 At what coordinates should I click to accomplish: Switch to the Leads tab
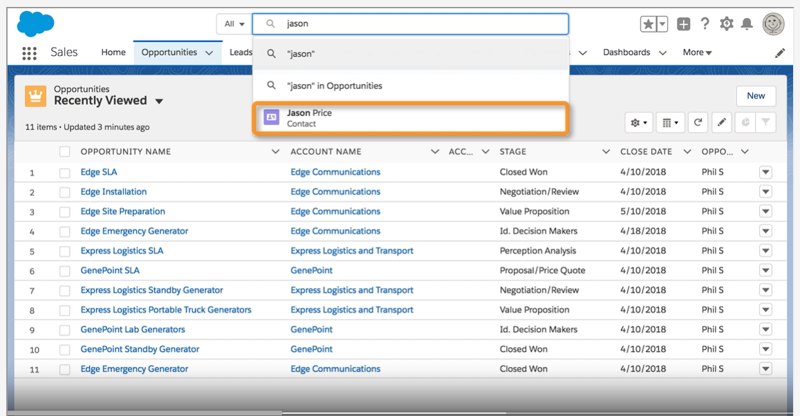(240, 52)
